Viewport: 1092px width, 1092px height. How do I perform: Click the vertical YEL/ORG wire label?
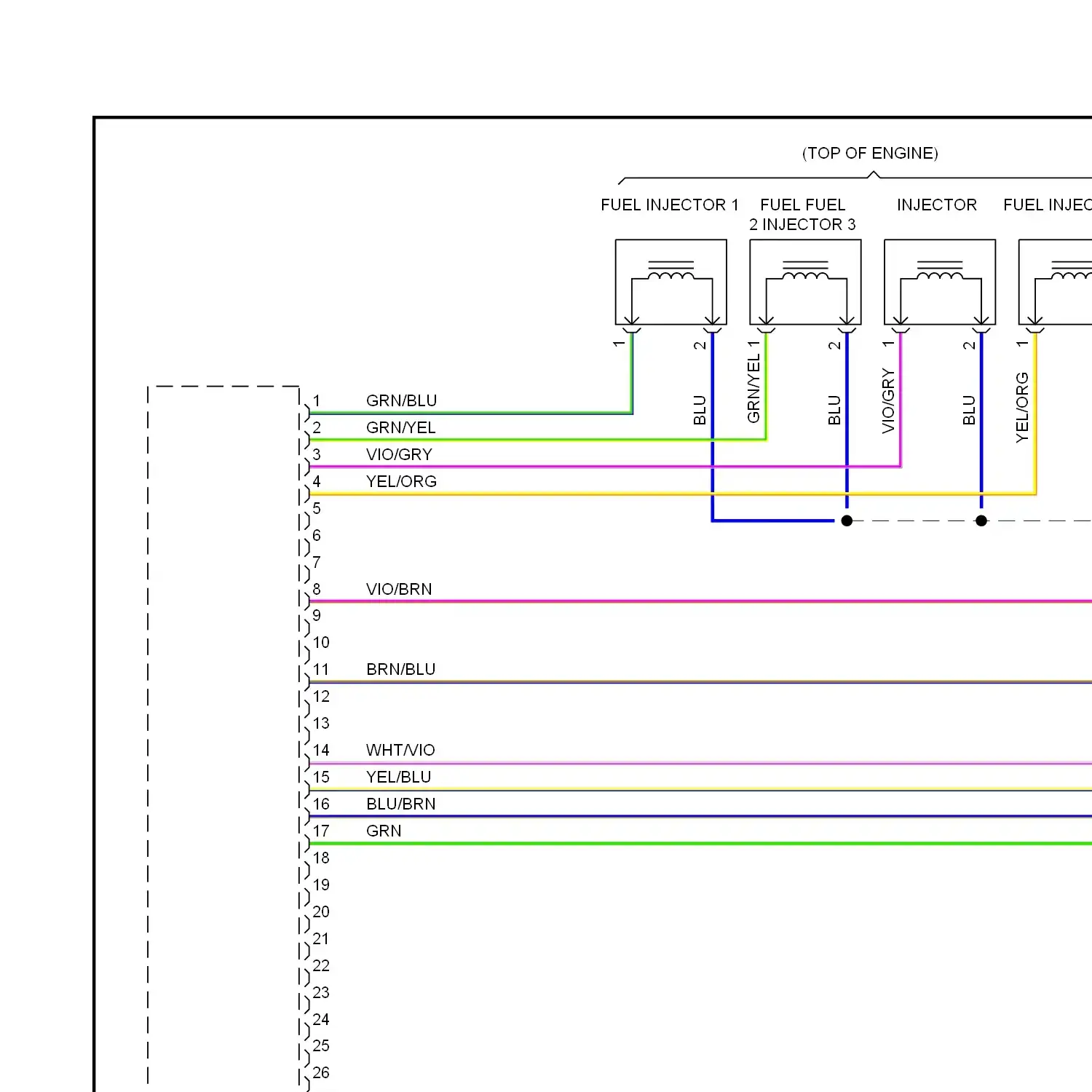1022,407
